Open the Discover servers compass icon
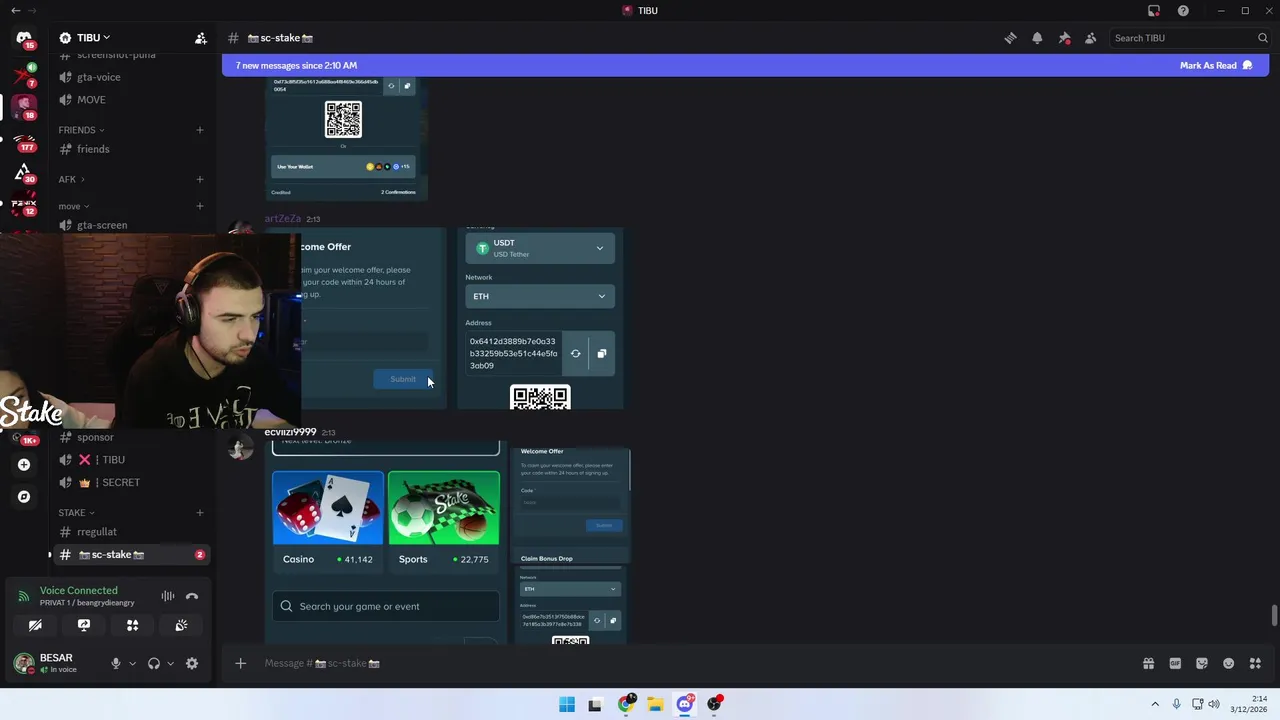 point(24,496)
